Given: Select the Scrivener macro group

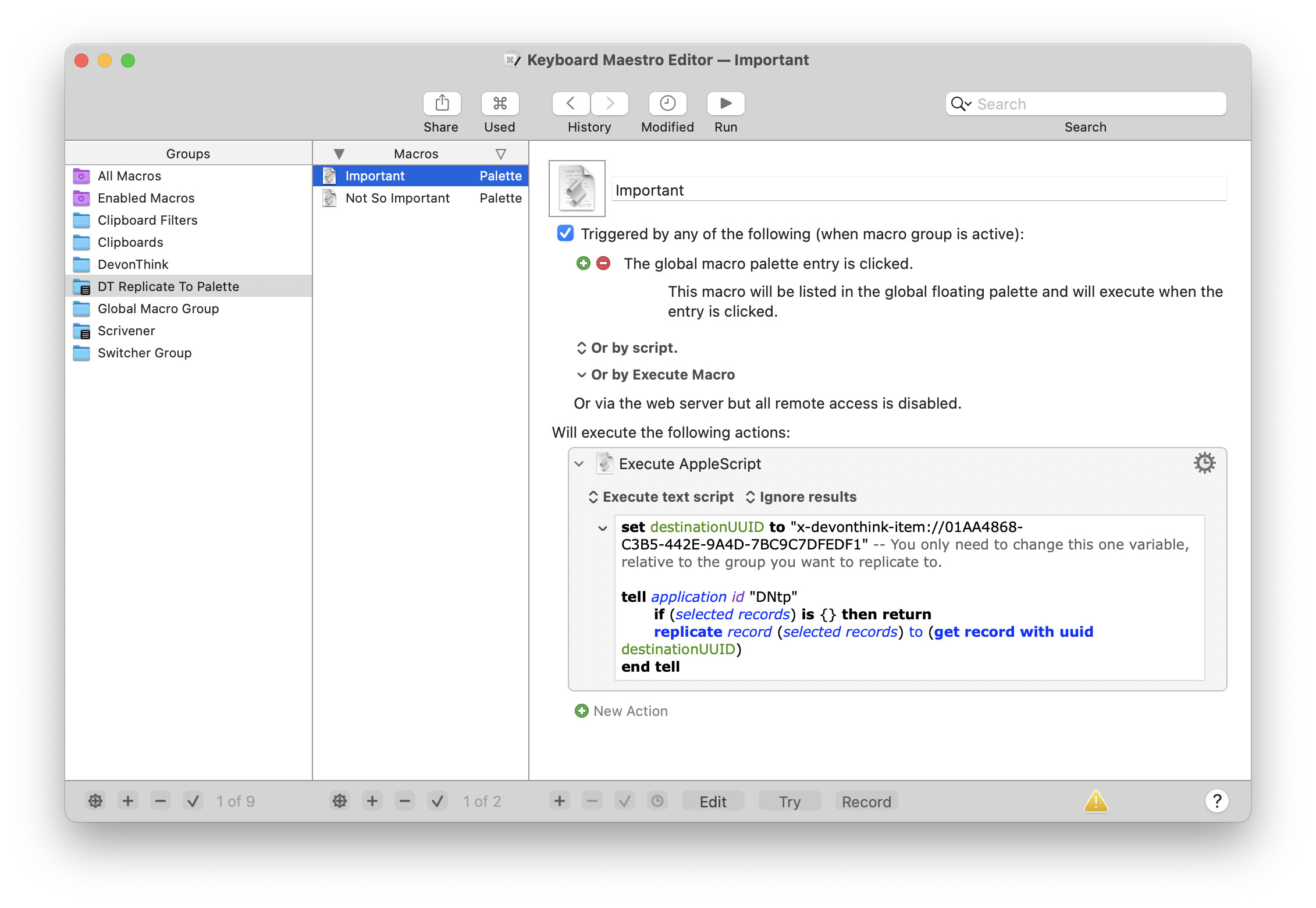Looking at the screenshot, I should point(126,331).
